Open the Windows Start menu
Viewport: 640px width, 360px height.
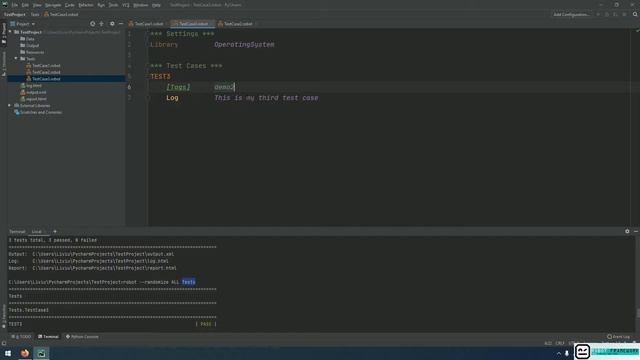[8, 353]
